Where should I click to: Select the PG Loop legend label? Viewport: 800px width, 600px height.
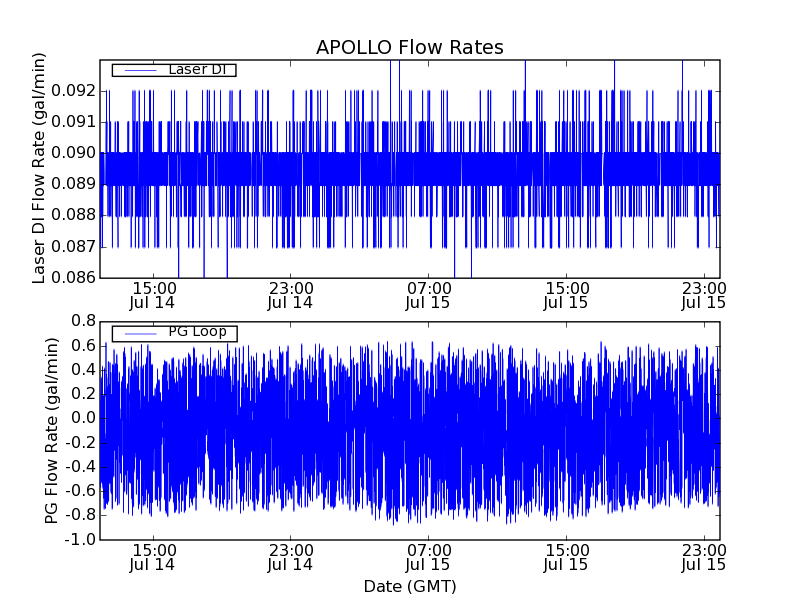pos(197,332)
